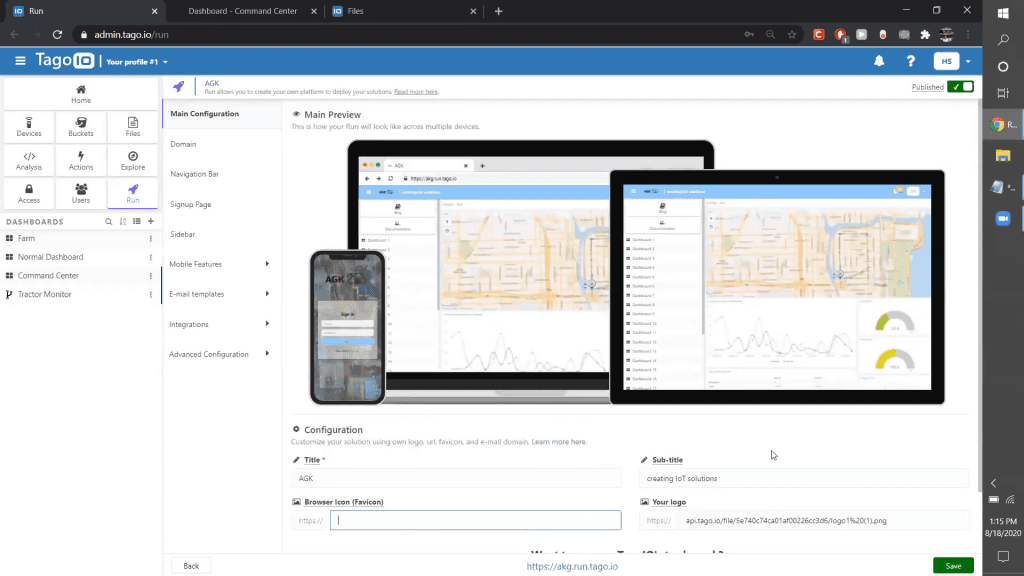Open Windows search in taskbar
1024x576 pixels.
click(1003, 40)
